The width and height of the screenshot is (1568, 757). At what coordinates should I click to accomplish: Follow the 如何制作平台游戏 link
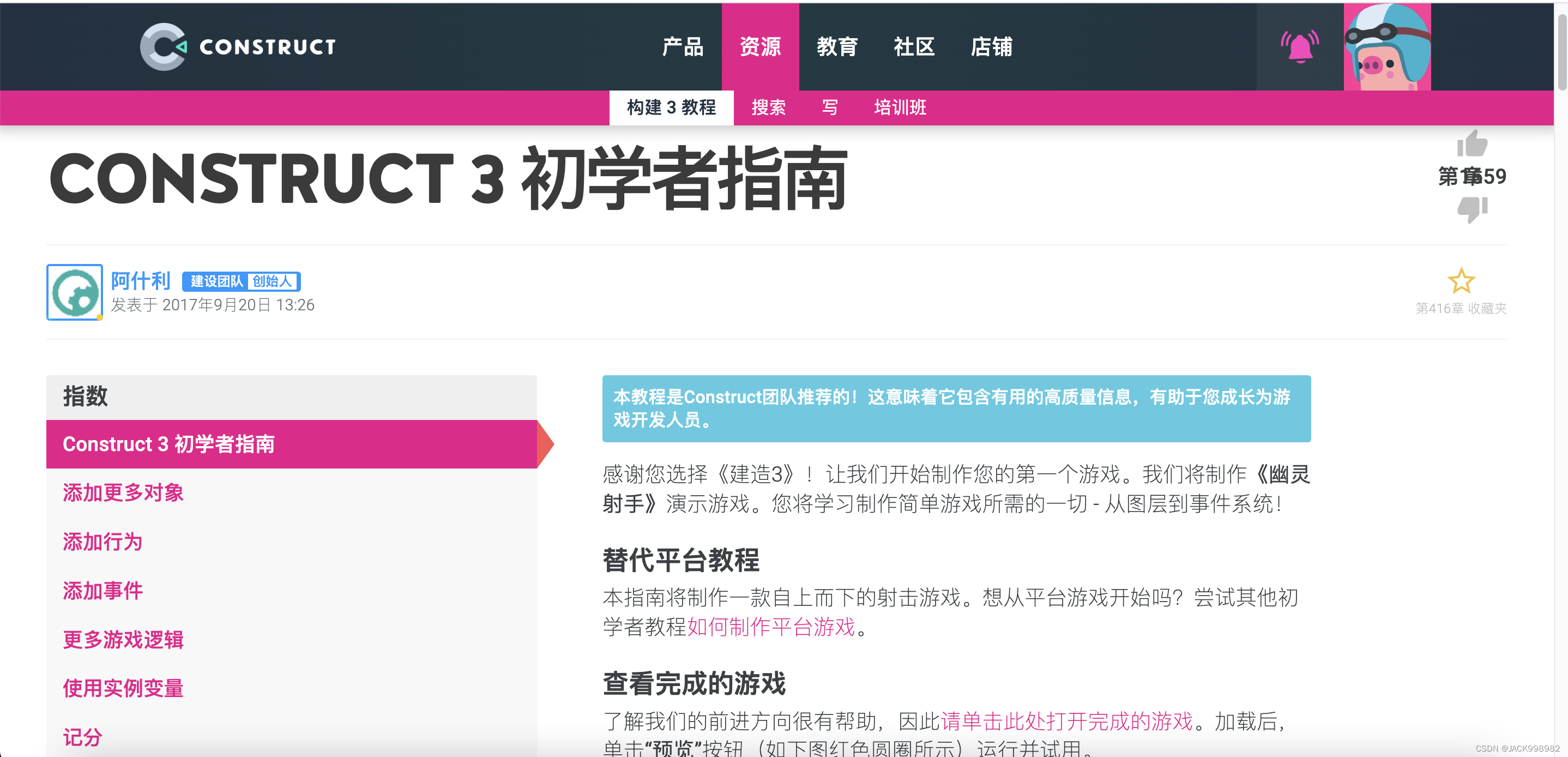pos(770,627)
